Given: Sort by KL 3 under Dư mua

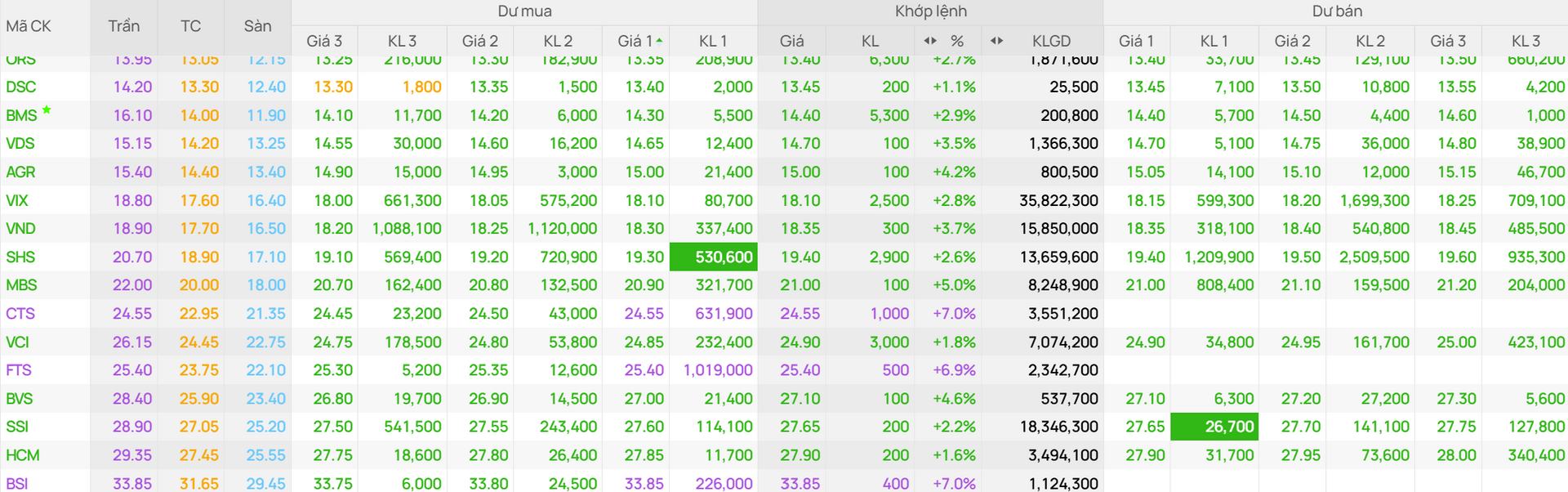Looking at the screenshot, I should coord(402,41).
